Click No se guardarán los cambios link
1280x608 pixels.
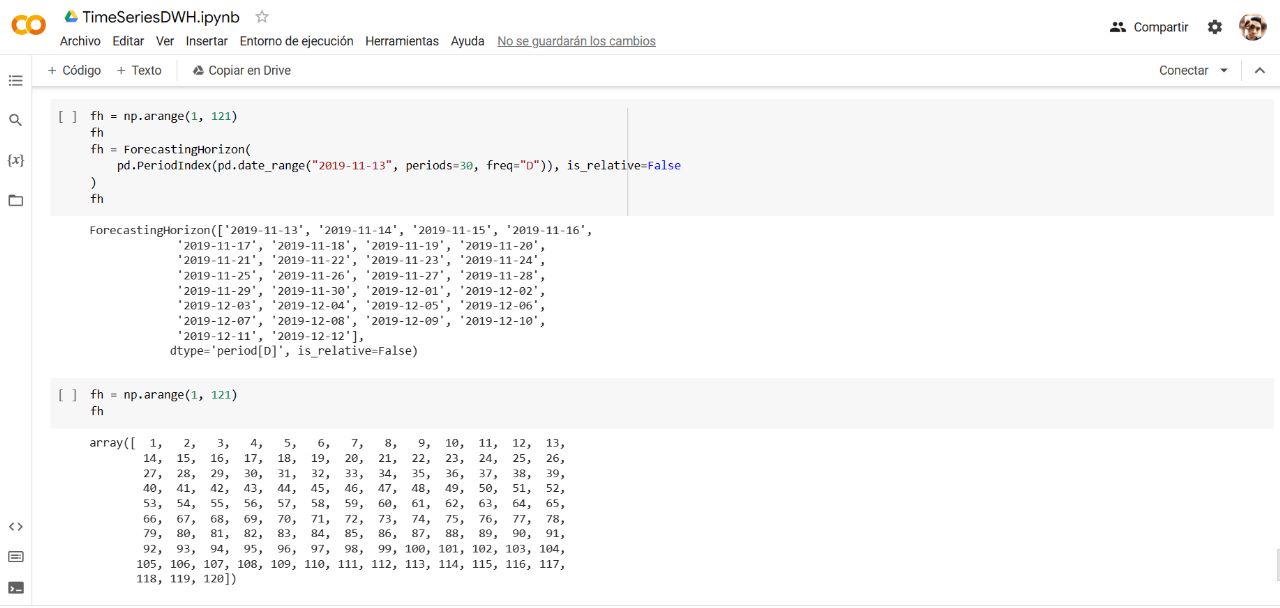pyautogui.click(x=576, y=41)
